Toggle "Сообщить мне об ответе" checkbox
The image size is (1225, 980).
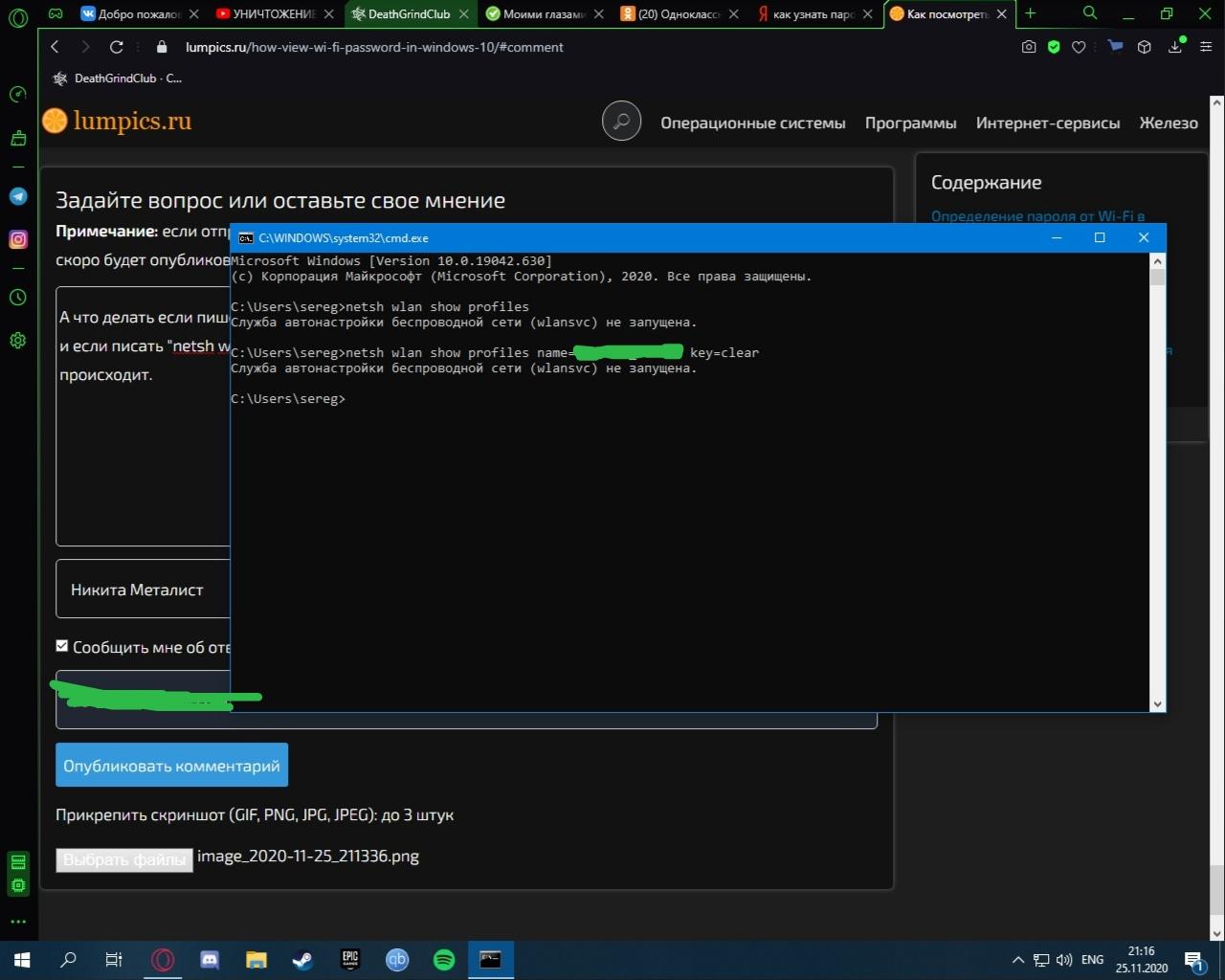tap(62, 646)
